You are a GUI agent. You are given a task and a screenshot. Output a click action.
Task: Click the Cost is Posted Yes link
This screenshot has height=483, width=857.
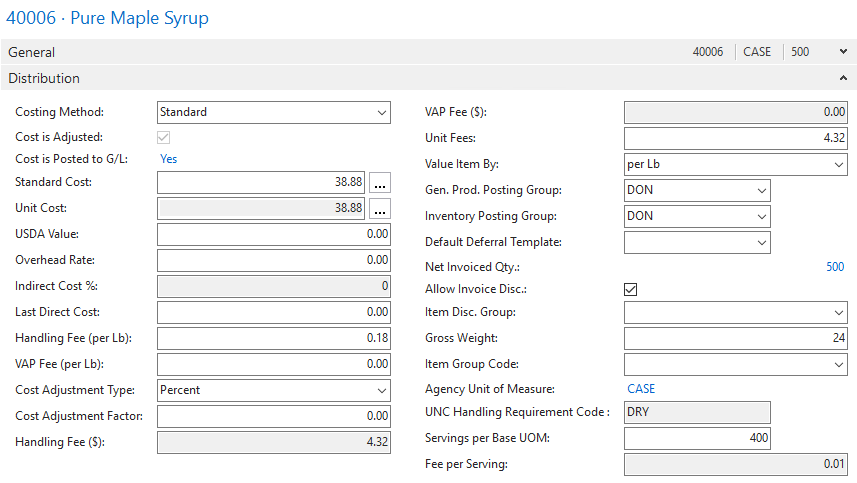[x=169, y=159]
